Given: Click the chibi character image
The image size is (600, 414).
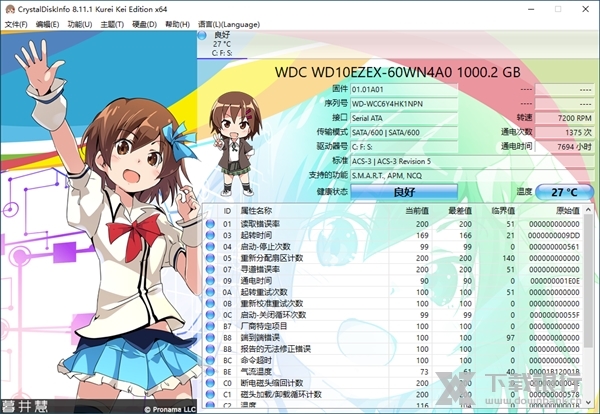Looking at the screenshot, I should click(x=234, y=143).
